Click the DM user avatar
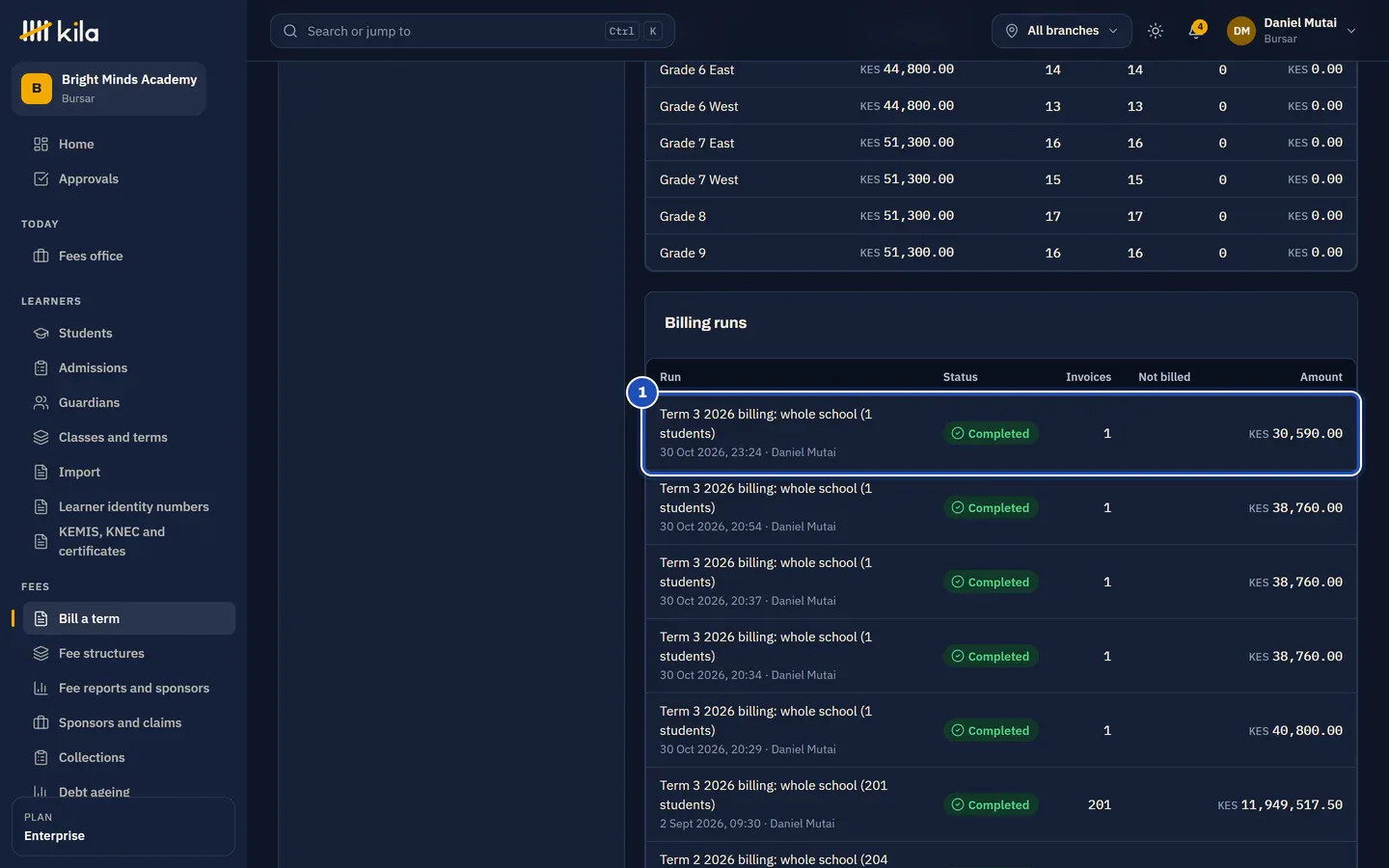This screenshot has height=868, width=1389. [x=1241, y=31]
